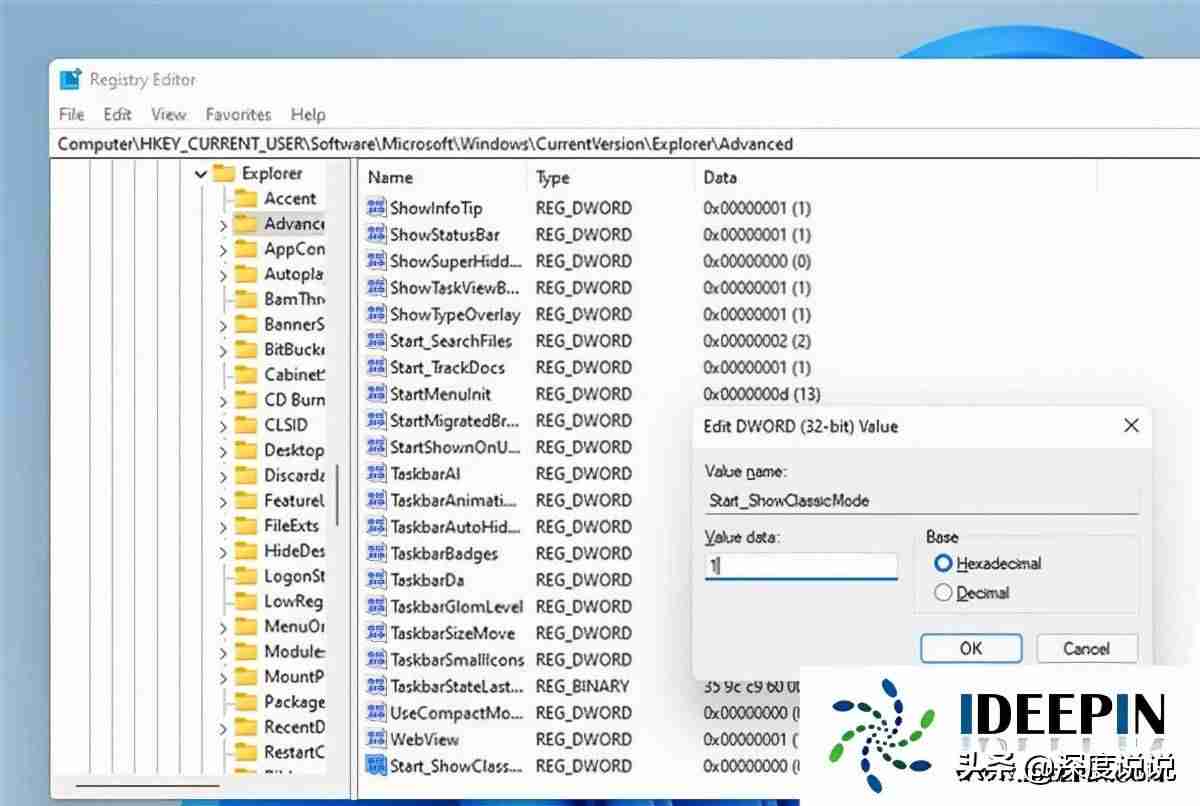Select the TaskbarSmallIcons value name
Image resolution: width=1200 pixels, height=806 pixels.
point(457,660)
